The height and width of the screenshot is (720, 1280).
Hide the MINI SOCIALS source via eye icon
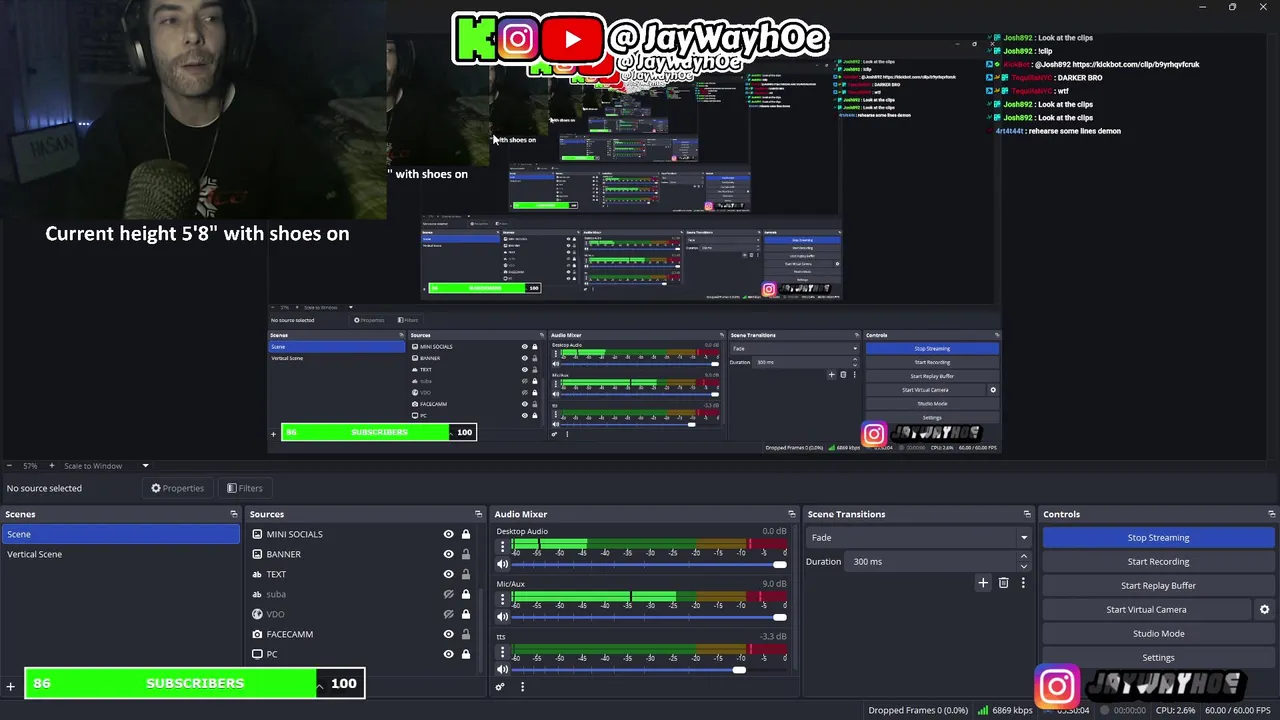[448, 534]
